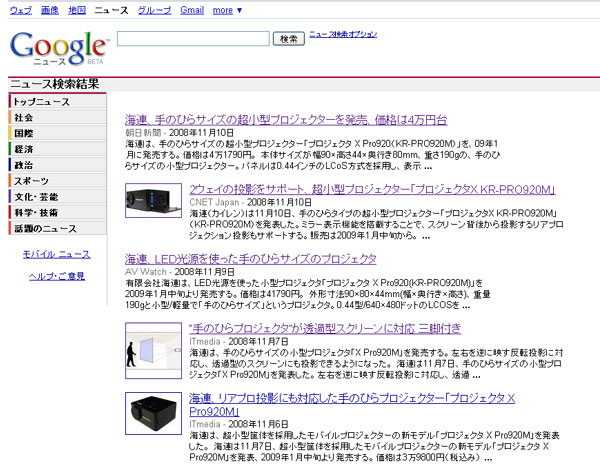600x468 pixels.
Task: Select the ニュース item in top navigation
Action: pyautogui.click(x=111, y=10)
